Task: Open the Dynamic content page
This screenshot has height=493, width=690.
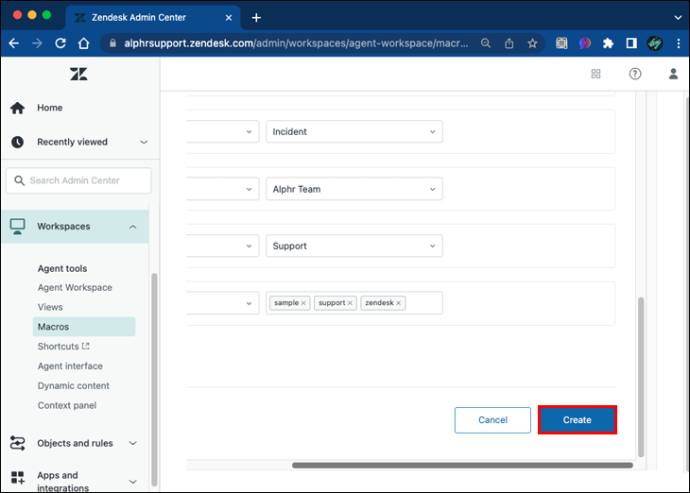Action: 73,386
